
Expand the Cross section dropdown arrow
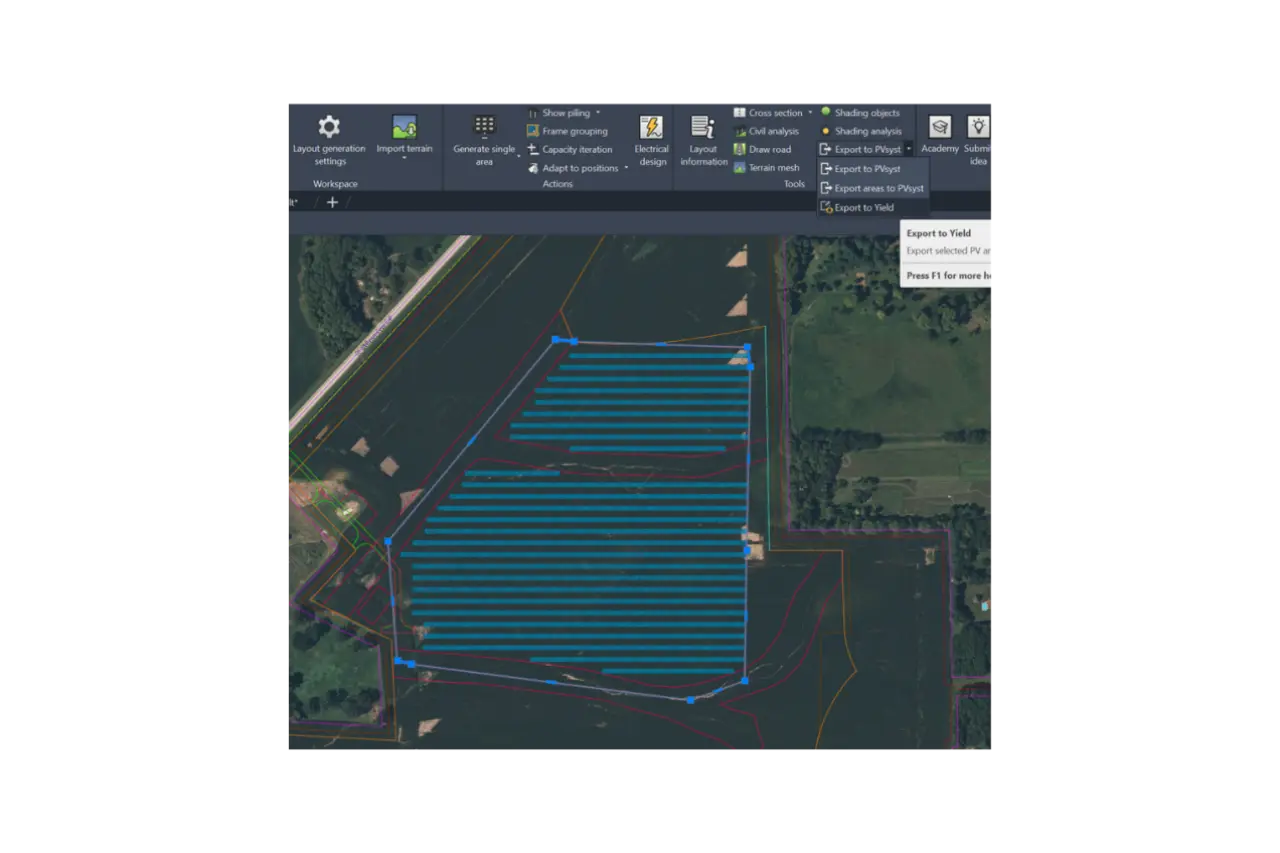click(810, 113)
